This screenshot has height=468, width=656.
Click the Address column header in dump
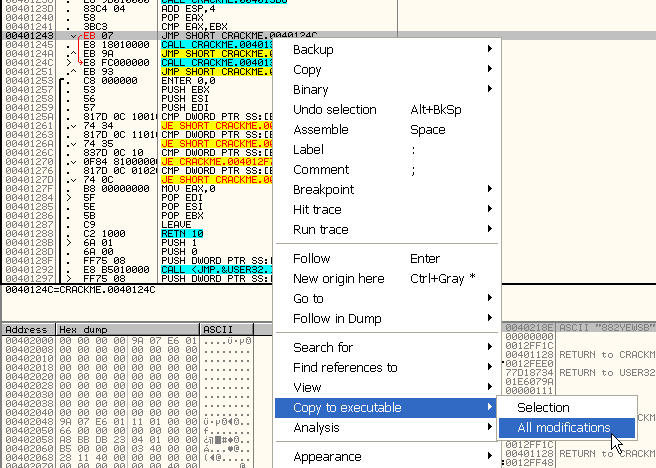tap(27, 329)
